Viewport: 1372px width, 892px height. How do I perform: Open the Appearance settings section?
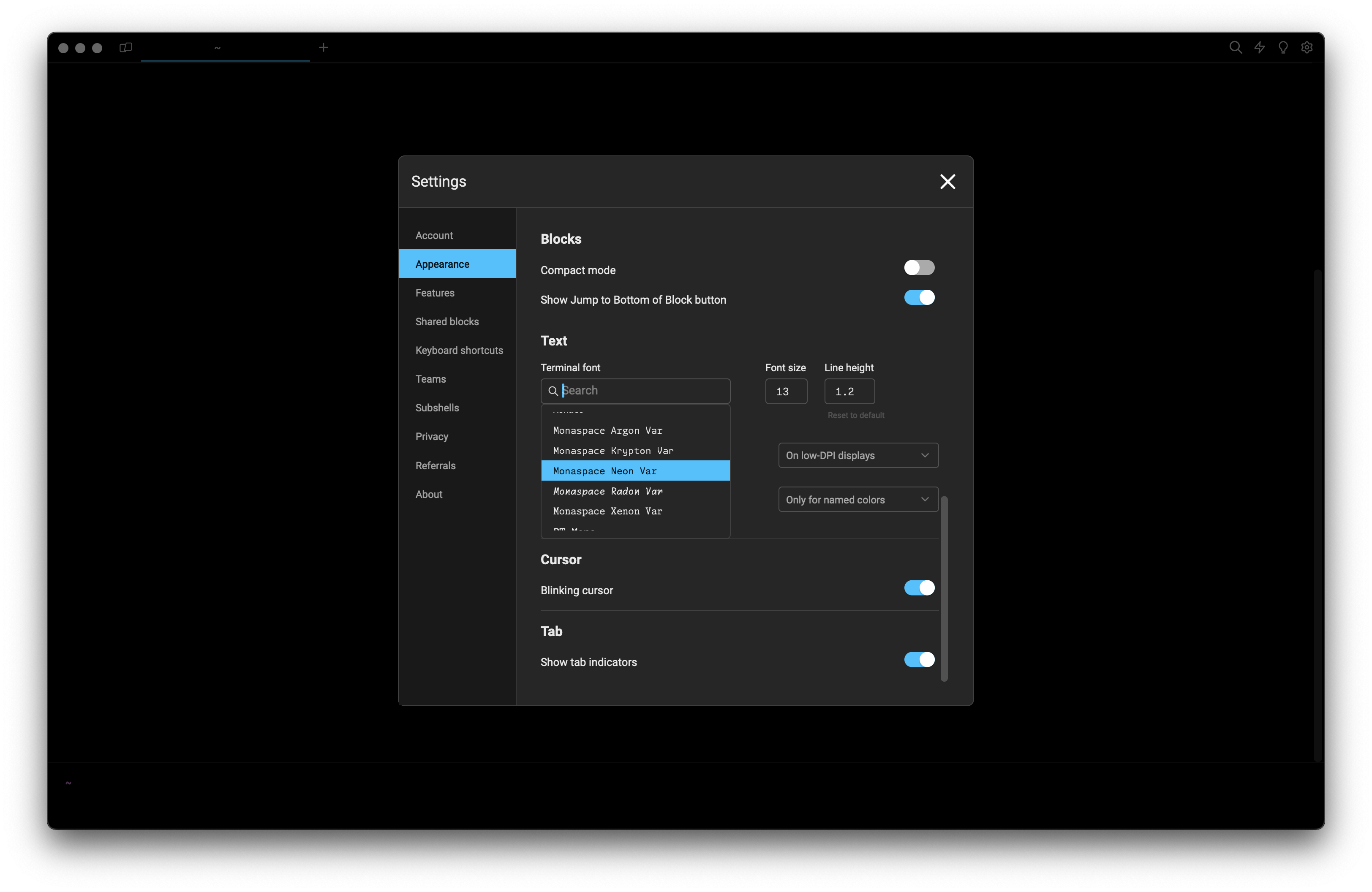click(x=457, y=264)
